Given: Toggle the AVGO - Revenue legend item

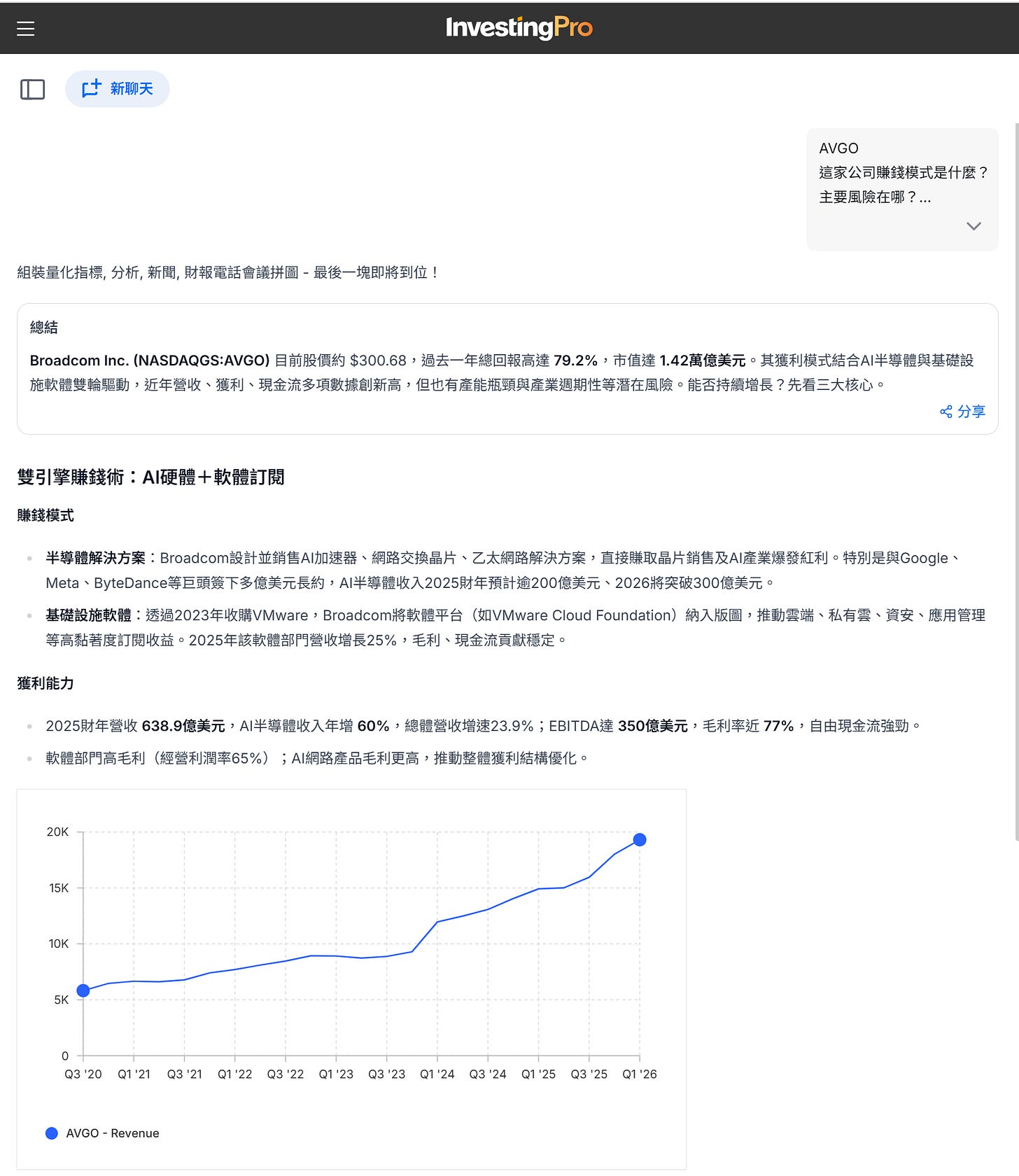Looking at the screenshot, I should tap(102, 1133).
